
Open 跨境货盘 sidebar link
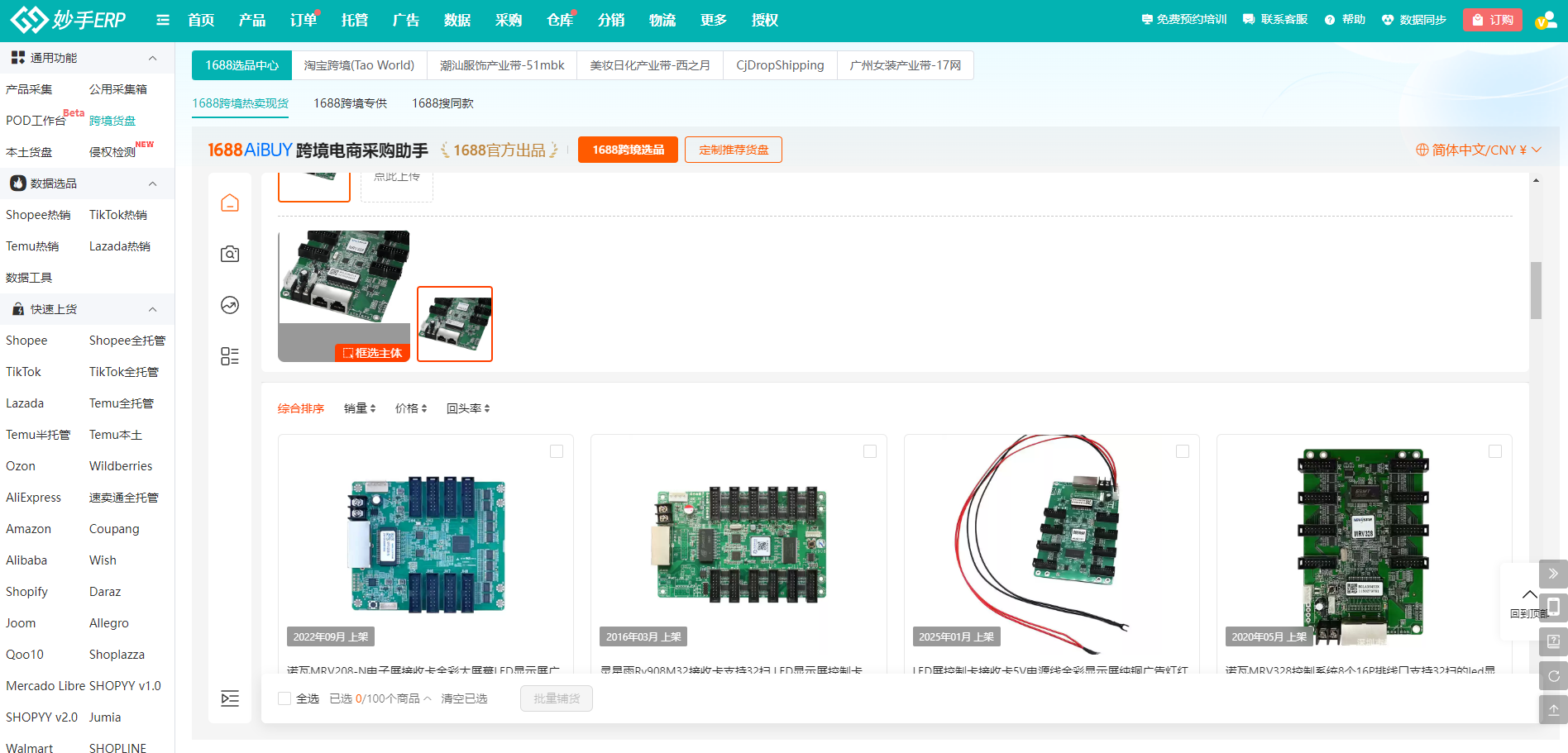112,121
